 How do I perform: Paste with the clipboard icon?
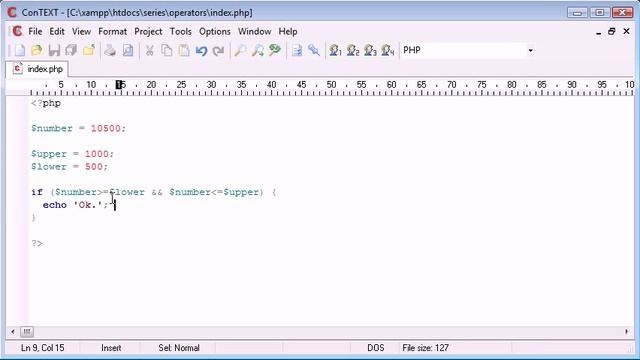click(184, 51)
